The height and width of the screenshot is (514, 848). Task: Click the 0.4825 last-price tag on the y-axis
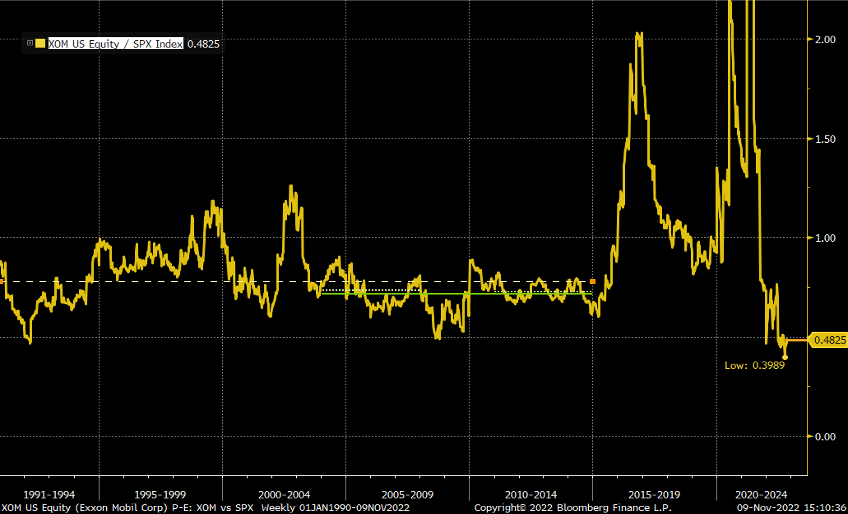[829, 340]
